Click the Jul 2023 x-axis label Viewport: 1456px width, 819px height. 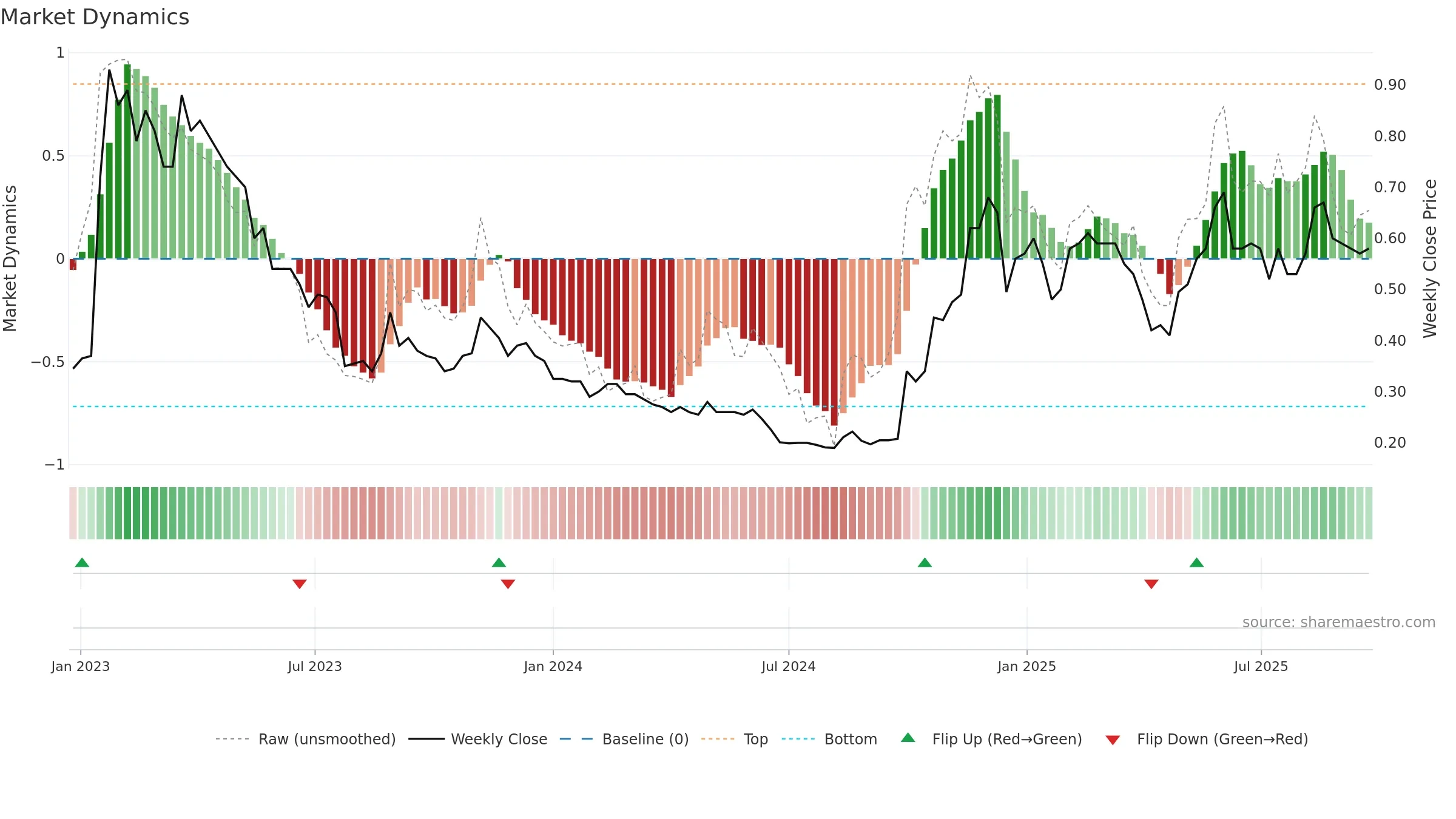315,666
